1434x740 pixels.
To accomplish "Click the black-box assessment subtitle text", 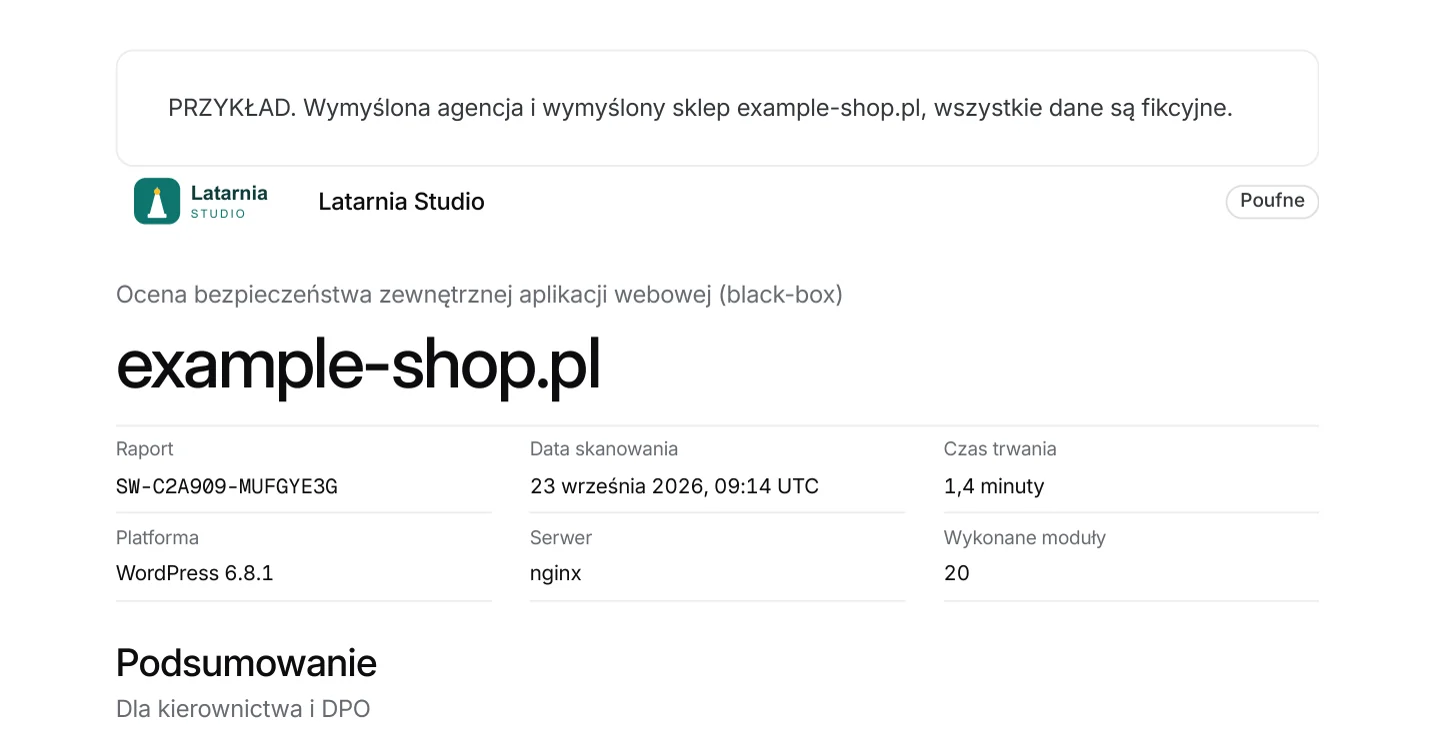I will click(x=479, y=295).
